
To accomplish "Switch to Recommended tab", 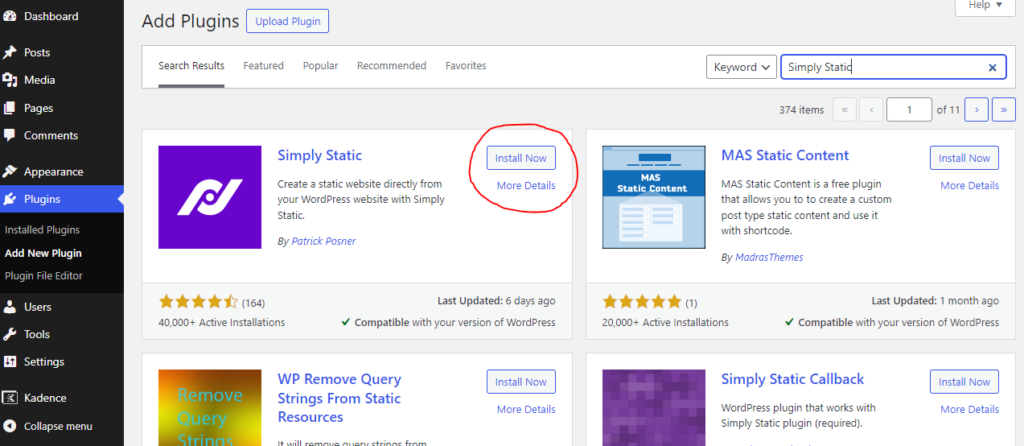I will pos(392,66).
